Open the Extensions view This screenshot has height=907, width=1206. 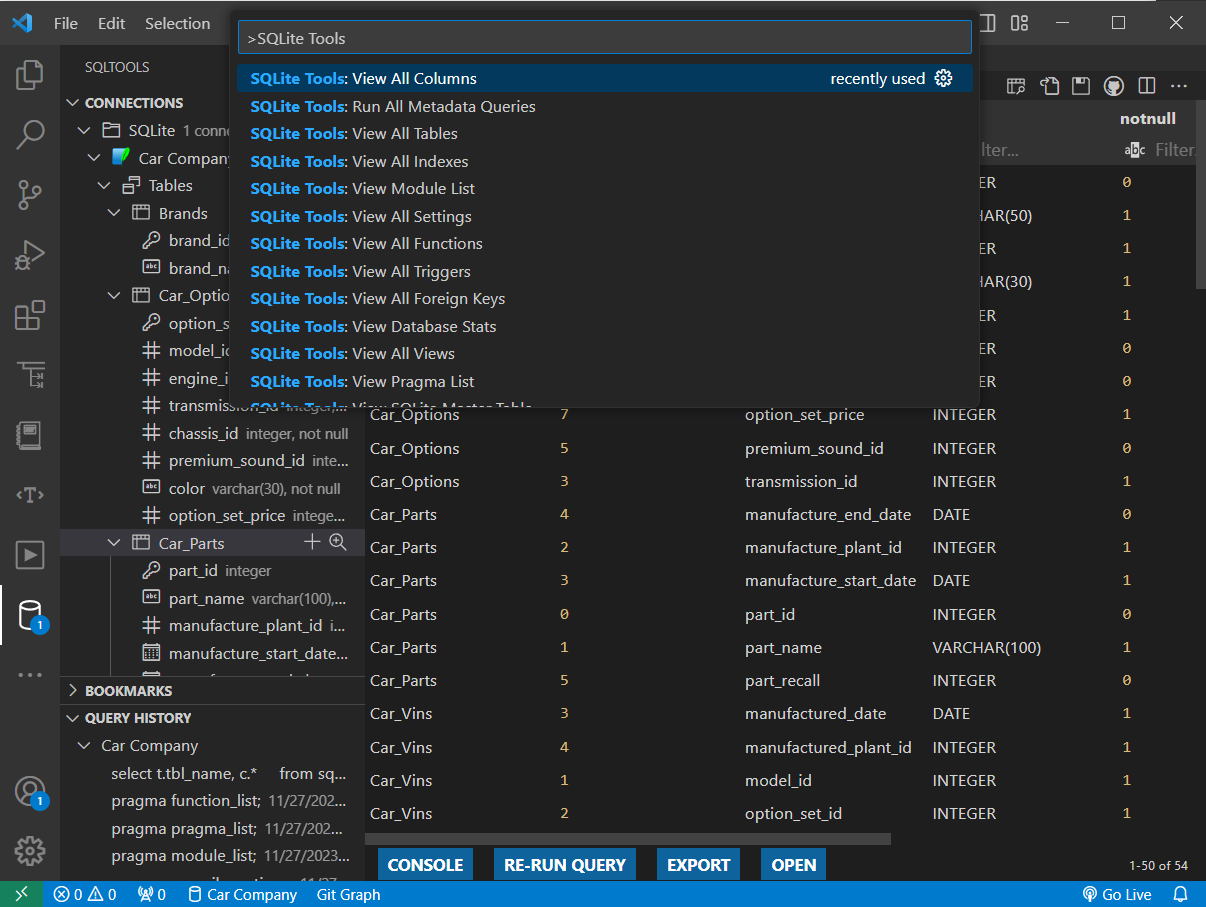pos(30,315)
